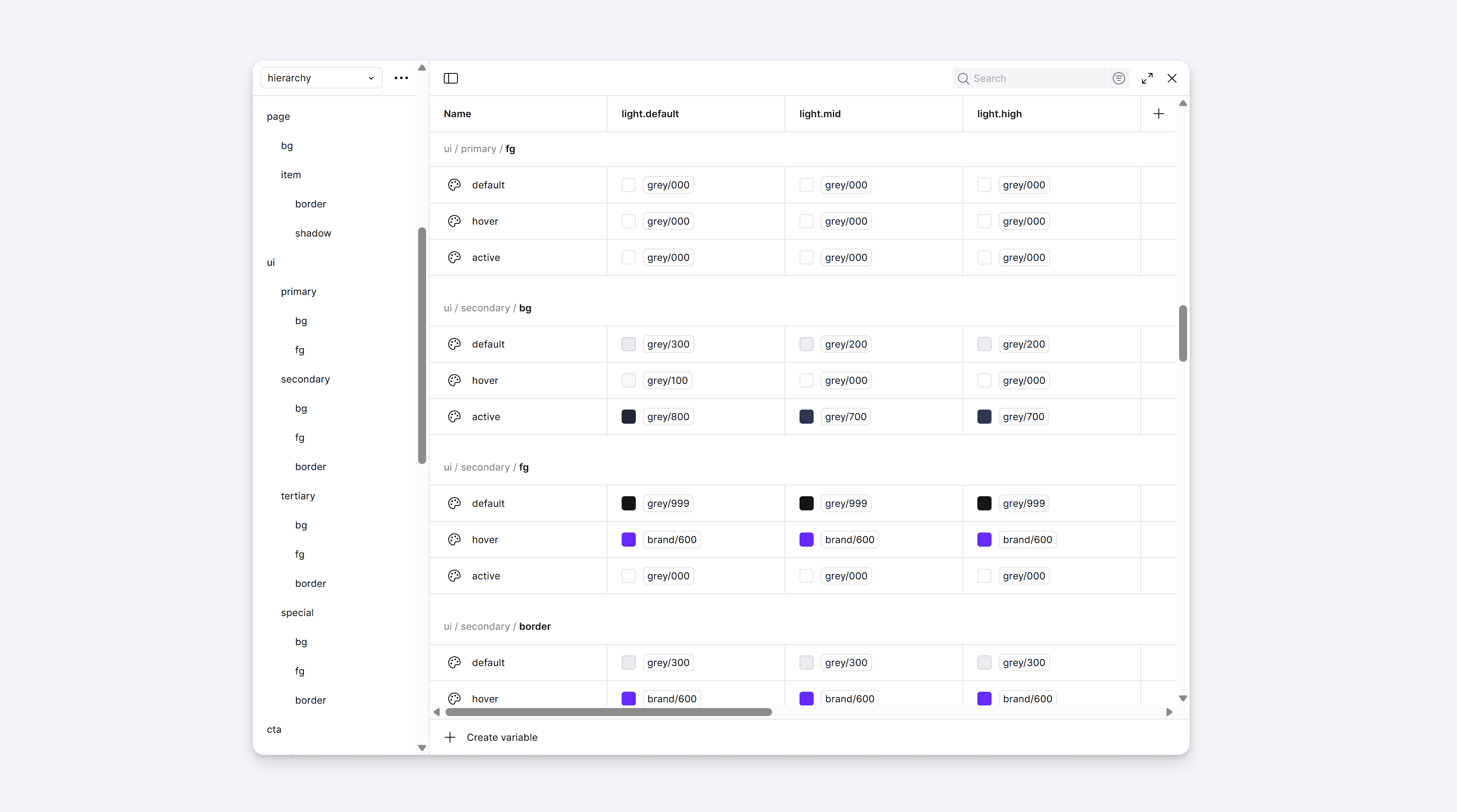This screenshot has height=812, width=1457.
Task: Click the brand/600 purple swatch for secondary fg hover in light.default
Action: [628, 540]
